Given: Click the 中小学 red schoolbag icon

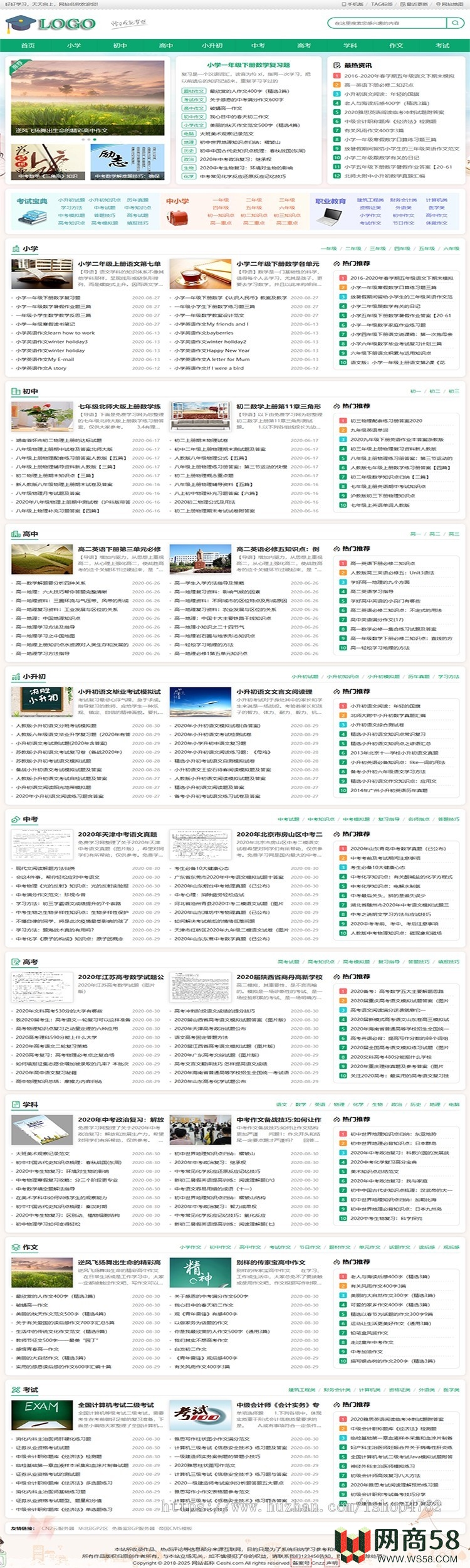Looking at the screenshot, I should 177,217.
